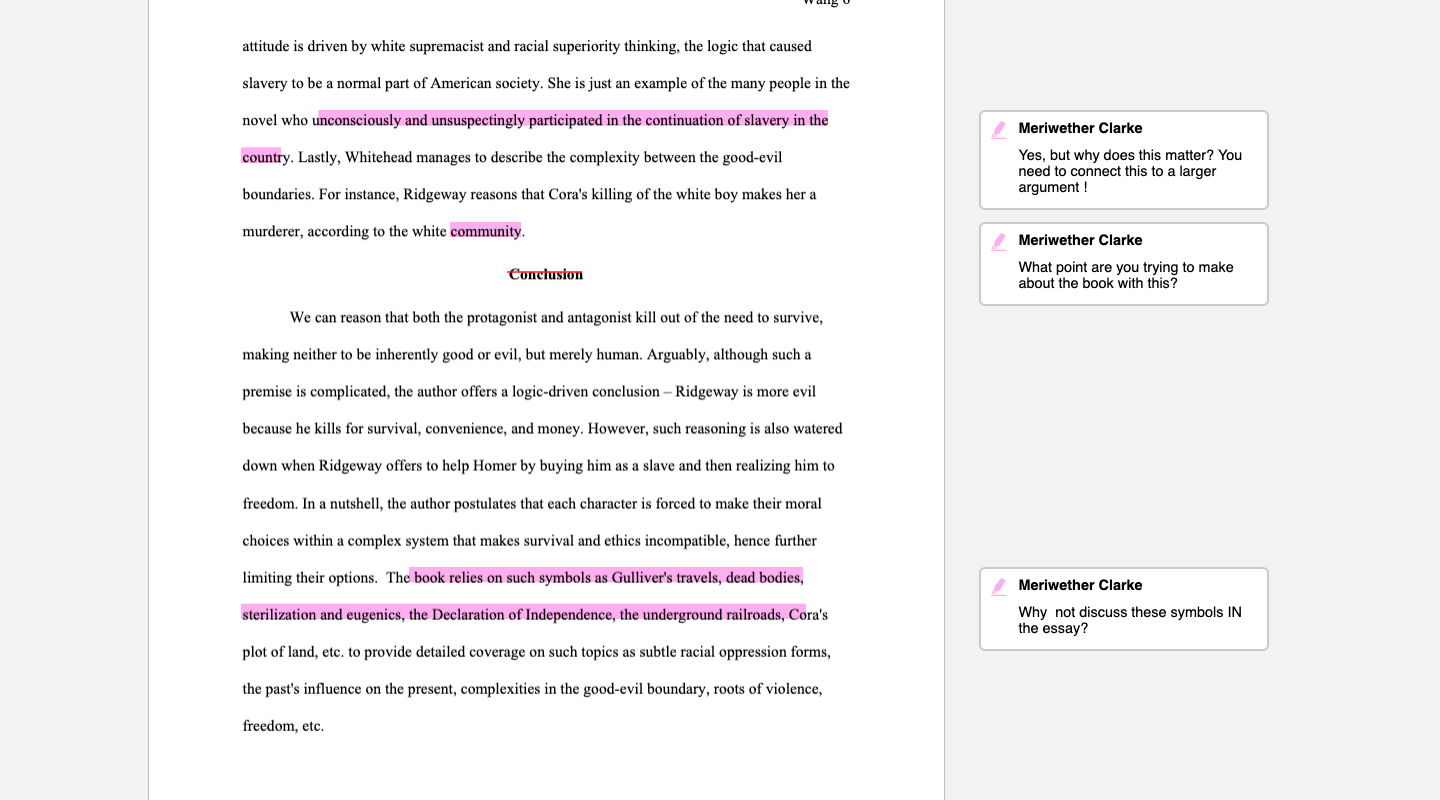This screenshot has height=800, width=1440.
Task: Click the line starting 'We can reason that both the protagonist'
Action: [556, 317]
